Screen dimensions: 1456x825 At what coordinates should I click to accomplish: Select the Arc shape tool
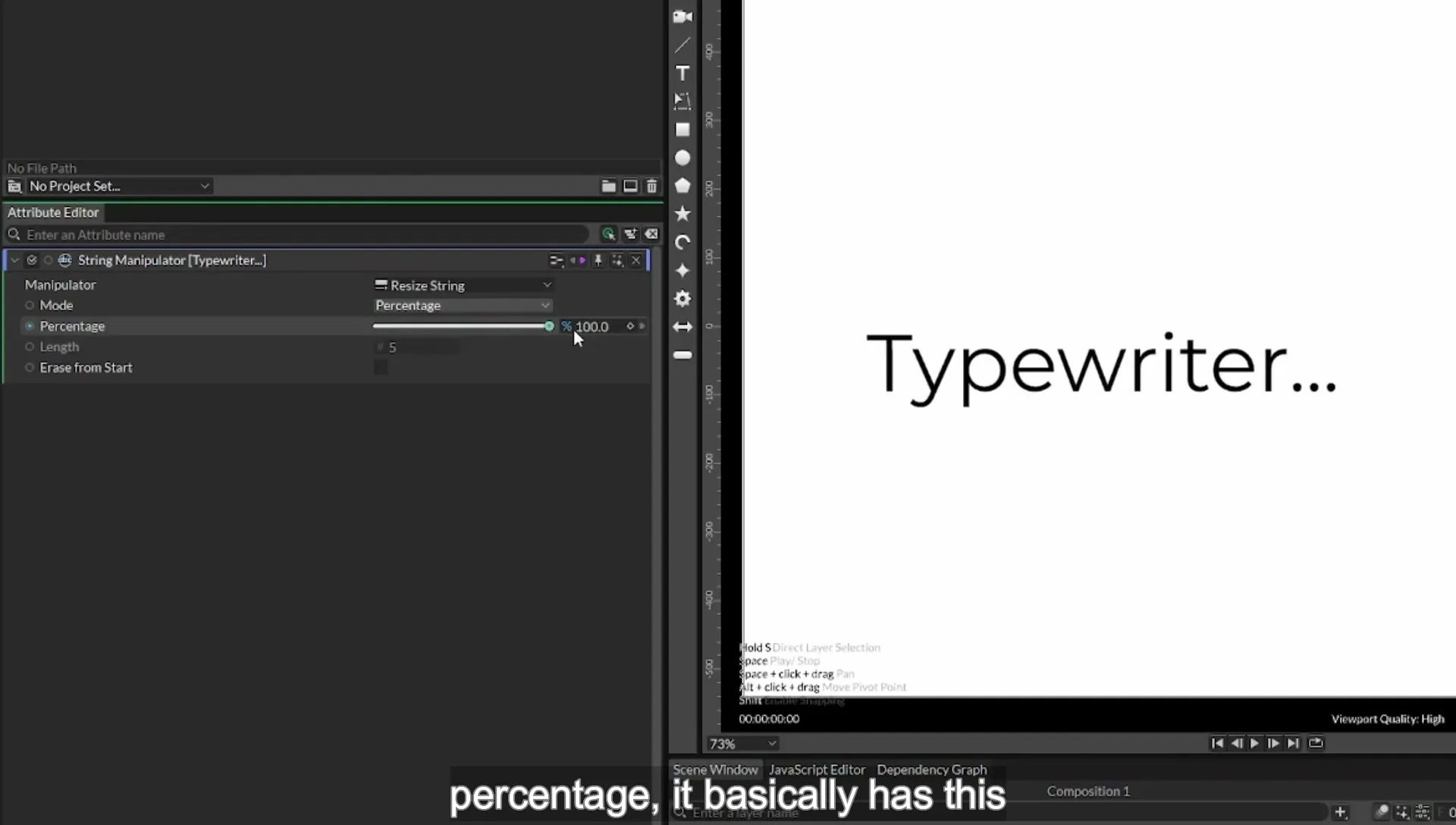[682, 242]
